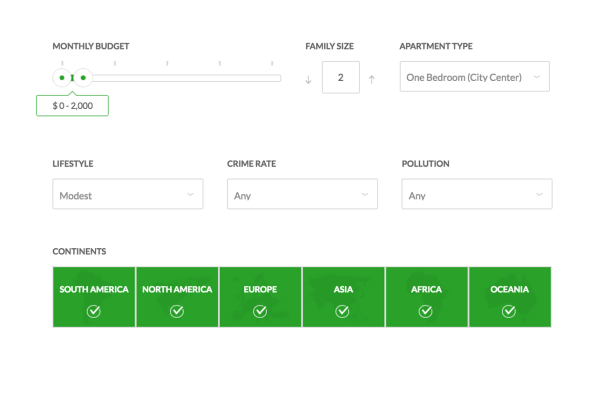Open the Pollution dropdown set to Any
The width and height of the screenshot is (596, 396).
click(477, 194)
